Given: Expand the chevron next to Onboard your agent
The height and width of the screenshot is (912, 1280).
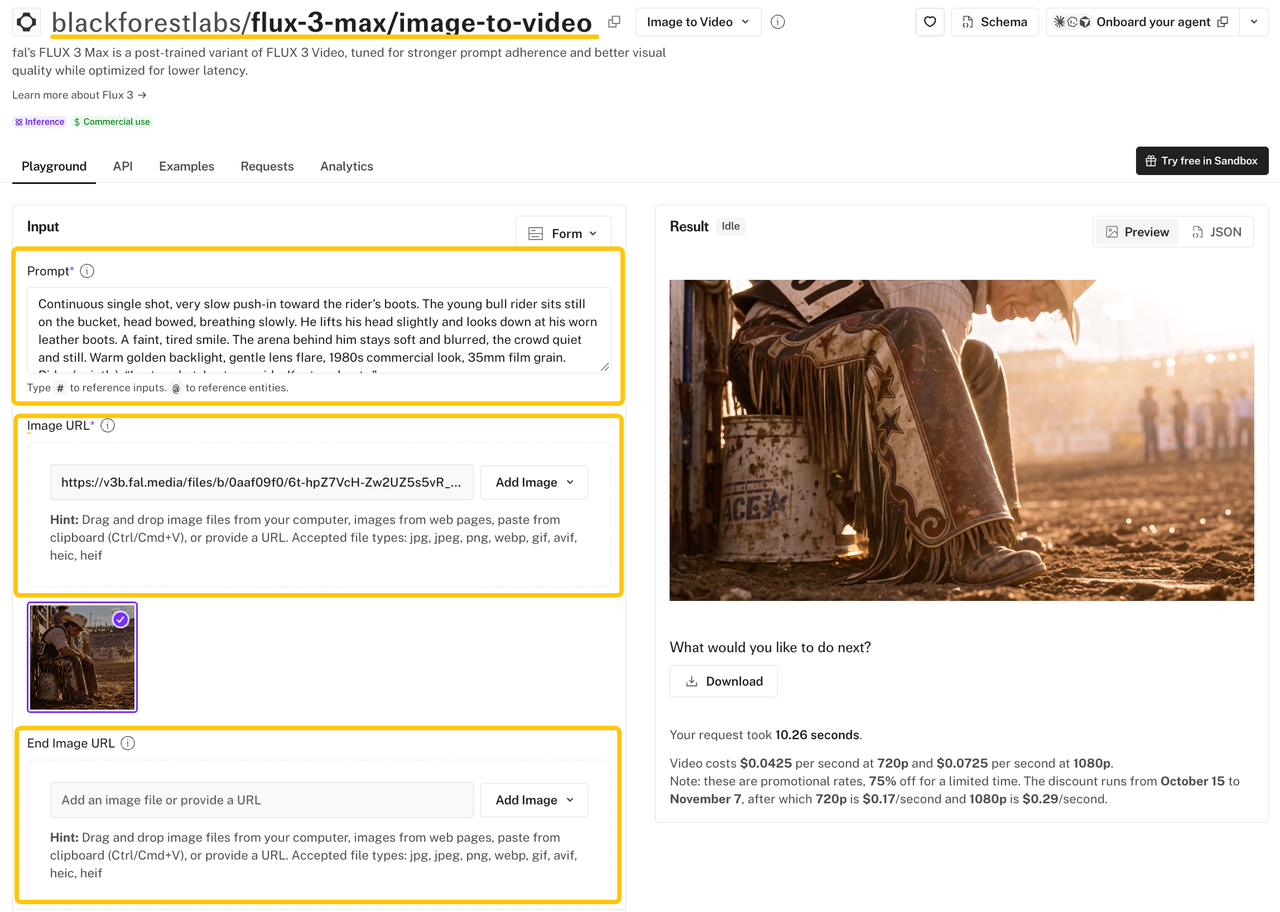Looking at the screenshot, I should pos(1254,22).
